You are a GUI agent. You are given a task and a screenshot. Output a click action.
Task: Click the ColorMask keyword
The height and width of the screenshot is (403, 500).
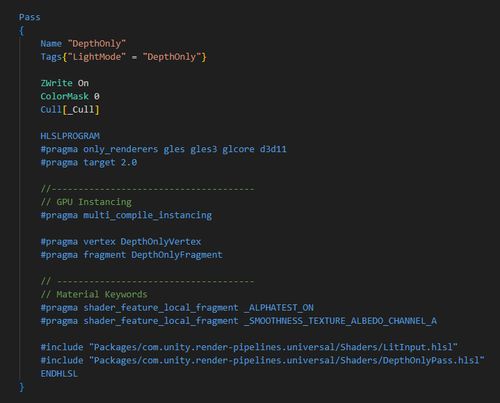tap(64, 96)
